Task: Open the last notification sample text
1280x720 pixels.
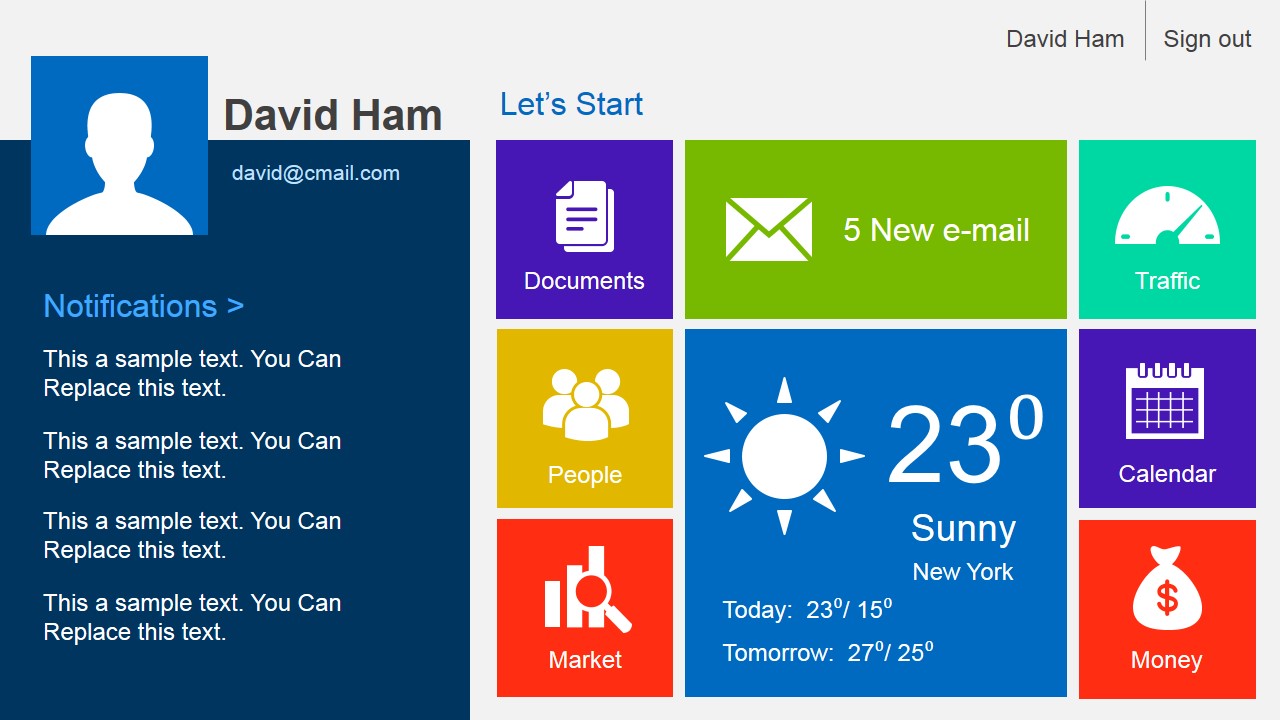Action: click(x=192, y=617)
